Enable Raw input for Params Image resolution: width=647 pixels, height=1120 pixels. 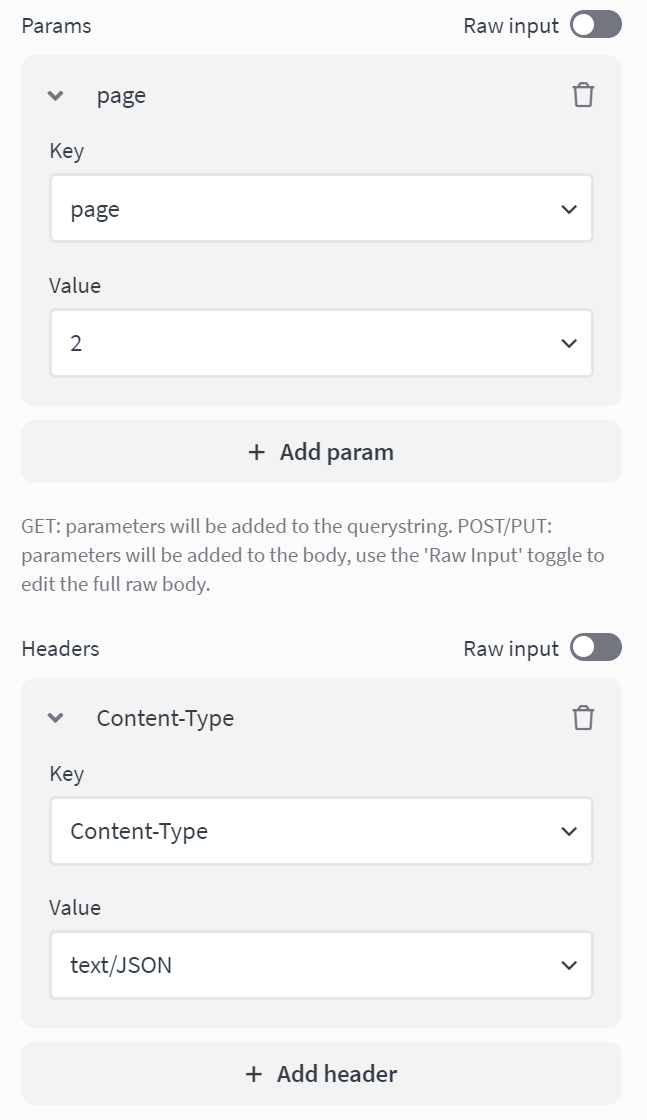pos(595,25)
